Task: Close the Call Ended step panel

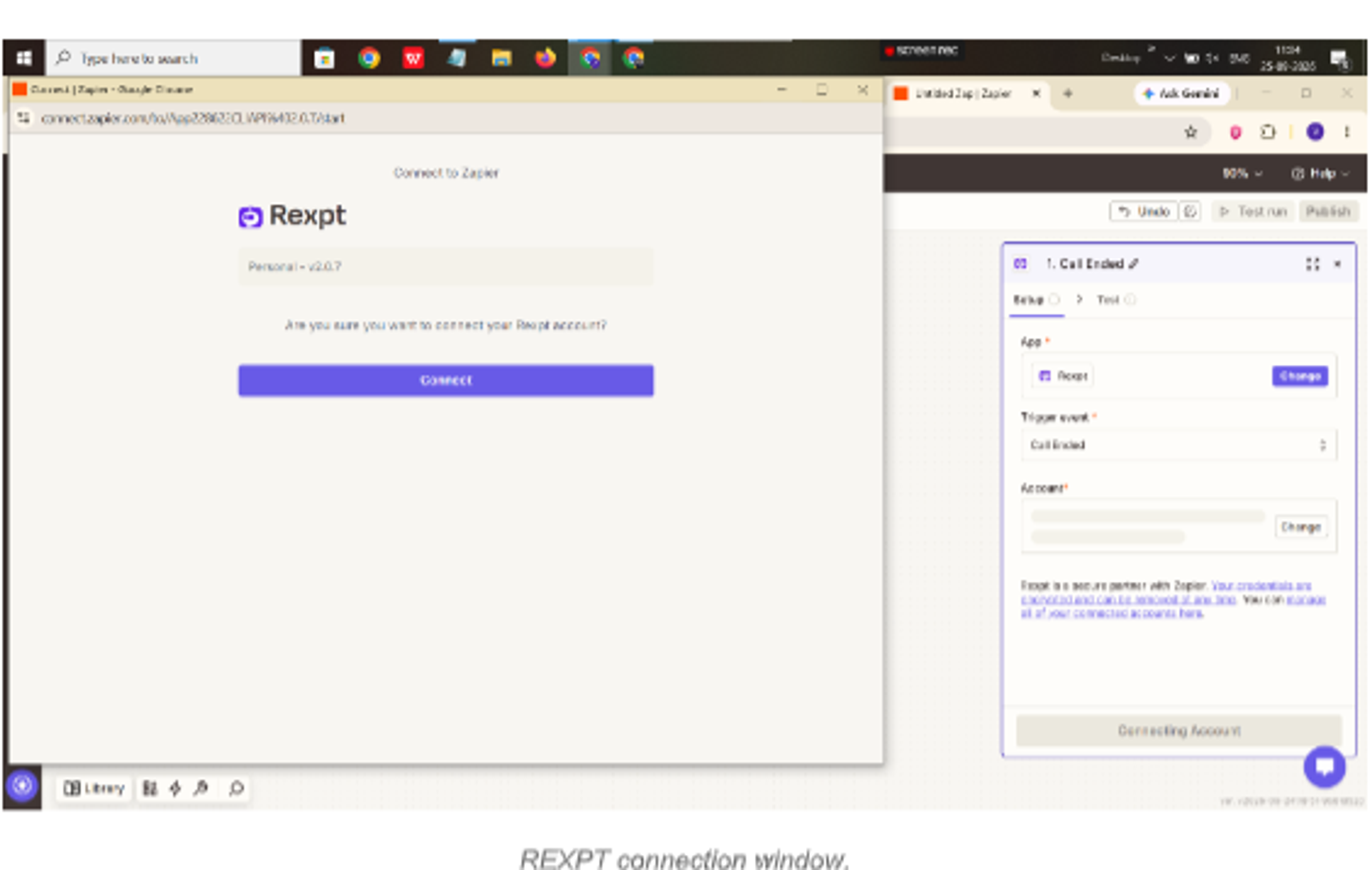Action: pyautogui.click(x=1337, y=264)
